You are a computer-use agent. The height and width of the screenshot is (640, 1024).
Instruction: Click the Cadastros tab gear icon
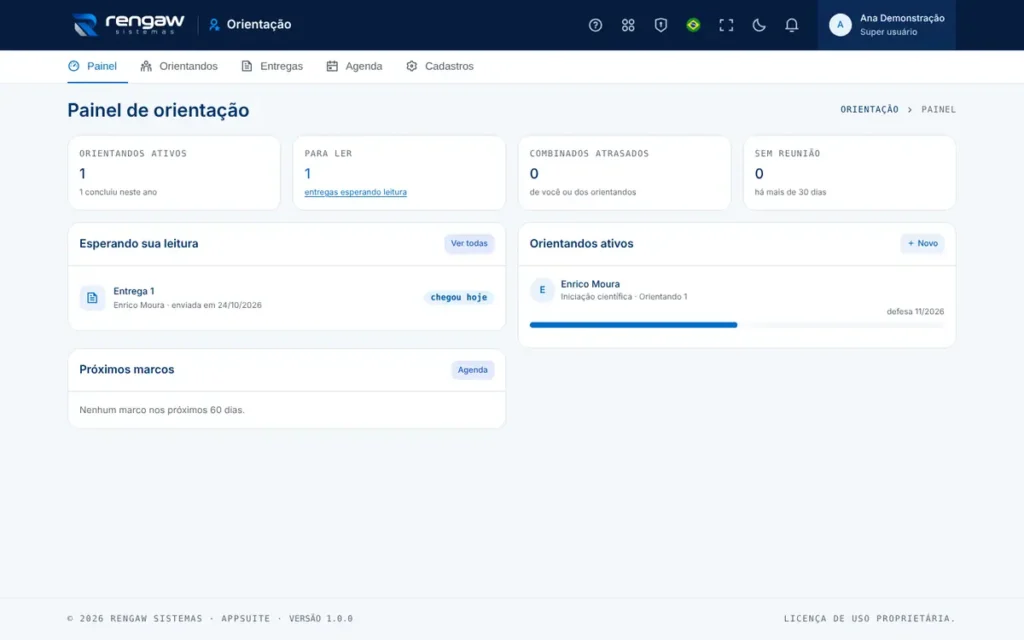(411, 66)
